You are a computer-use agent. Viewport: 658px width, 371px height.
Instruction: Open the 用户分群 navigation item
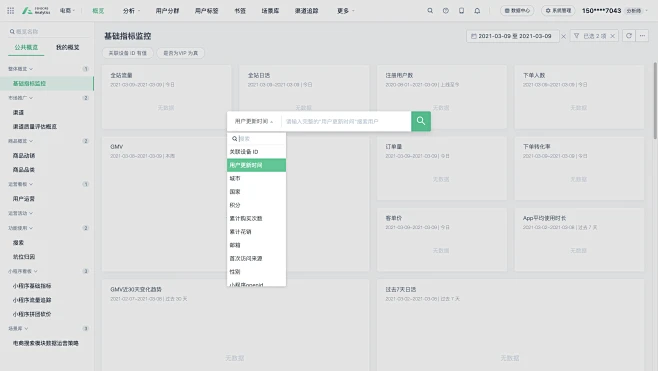(x=167, y=10)
